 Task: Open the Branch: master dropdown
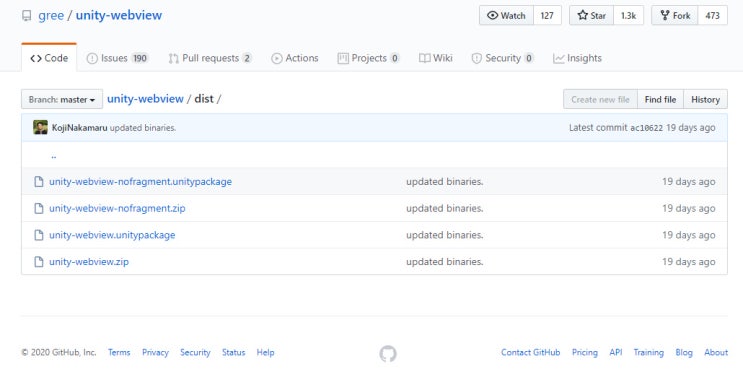point(62,99)
